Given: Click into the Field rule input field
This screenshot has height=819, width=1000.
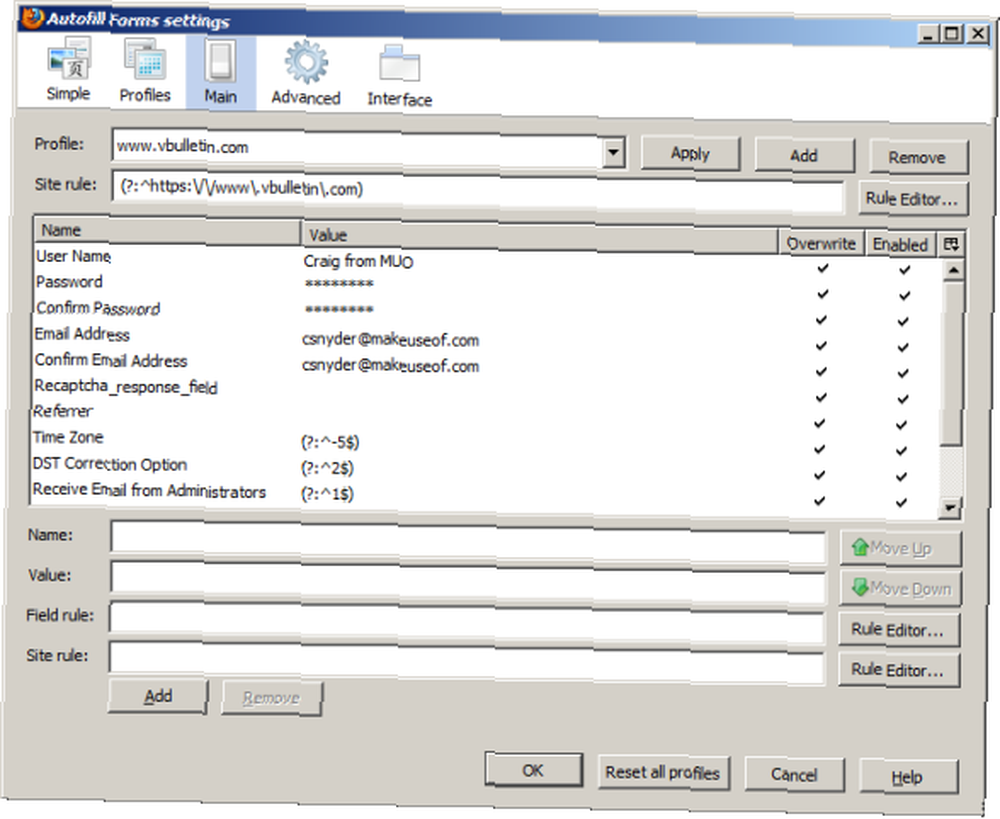Looking at the screenshot, I should tap(467, 622).
